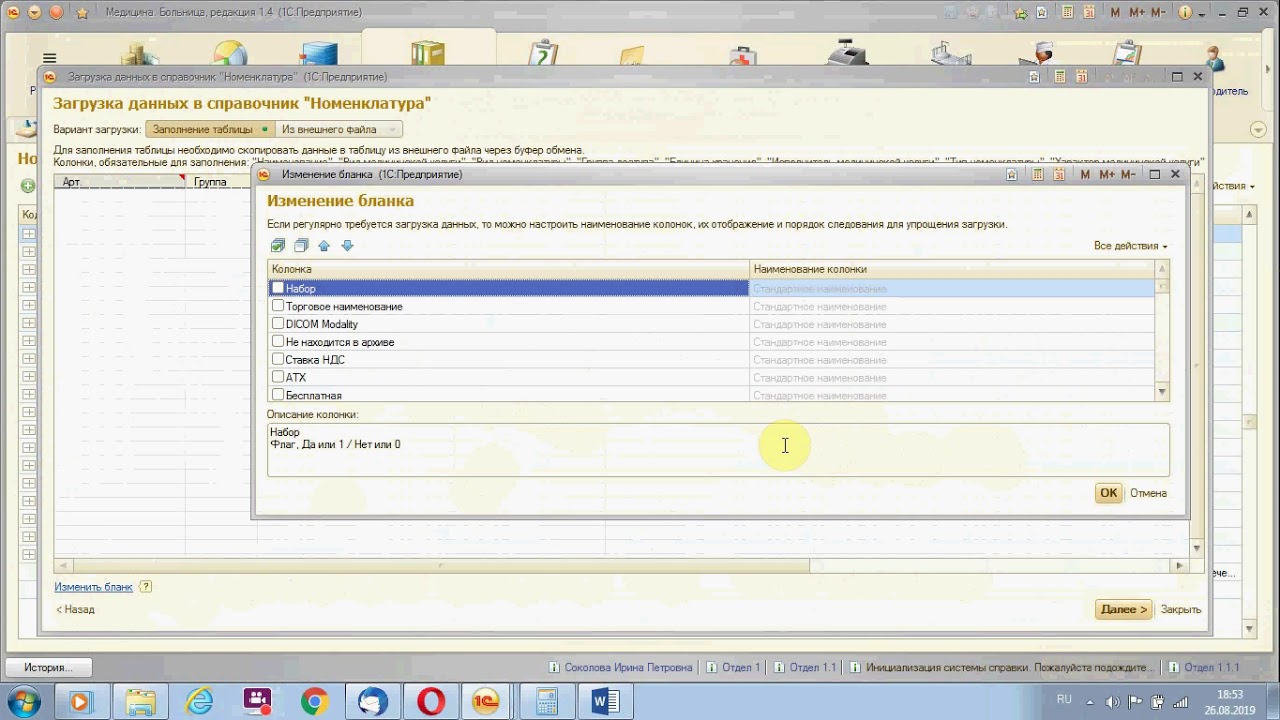Click the 1C Enterprise taskbar icon
Screen dimensions: 1280x720
[x=487, y=702]
